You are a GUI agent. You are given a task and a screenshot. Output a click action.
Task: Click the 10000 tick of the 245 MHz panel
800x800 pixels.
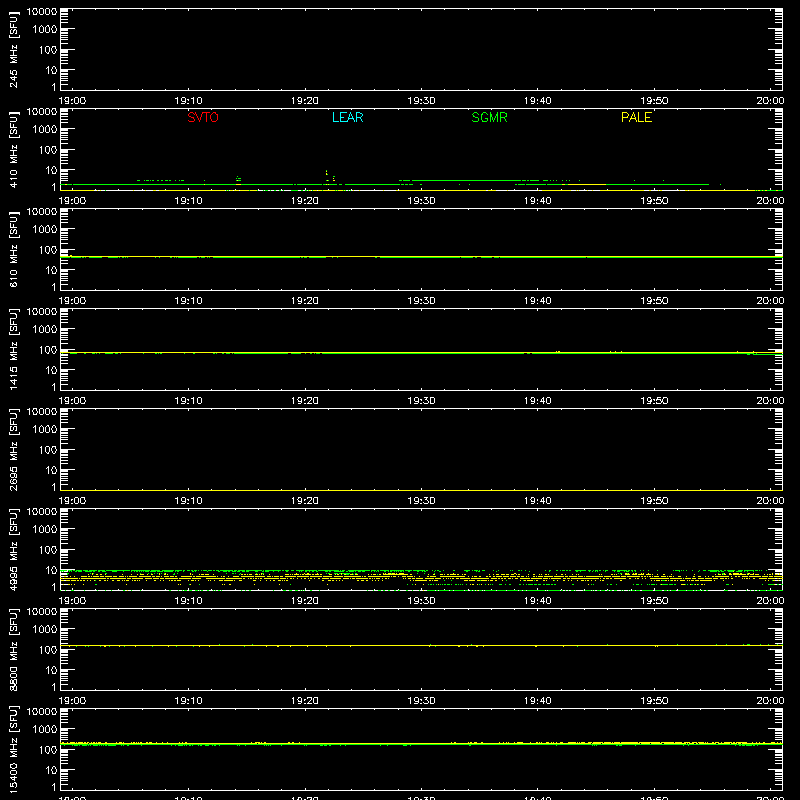click(x=42, y=12)
